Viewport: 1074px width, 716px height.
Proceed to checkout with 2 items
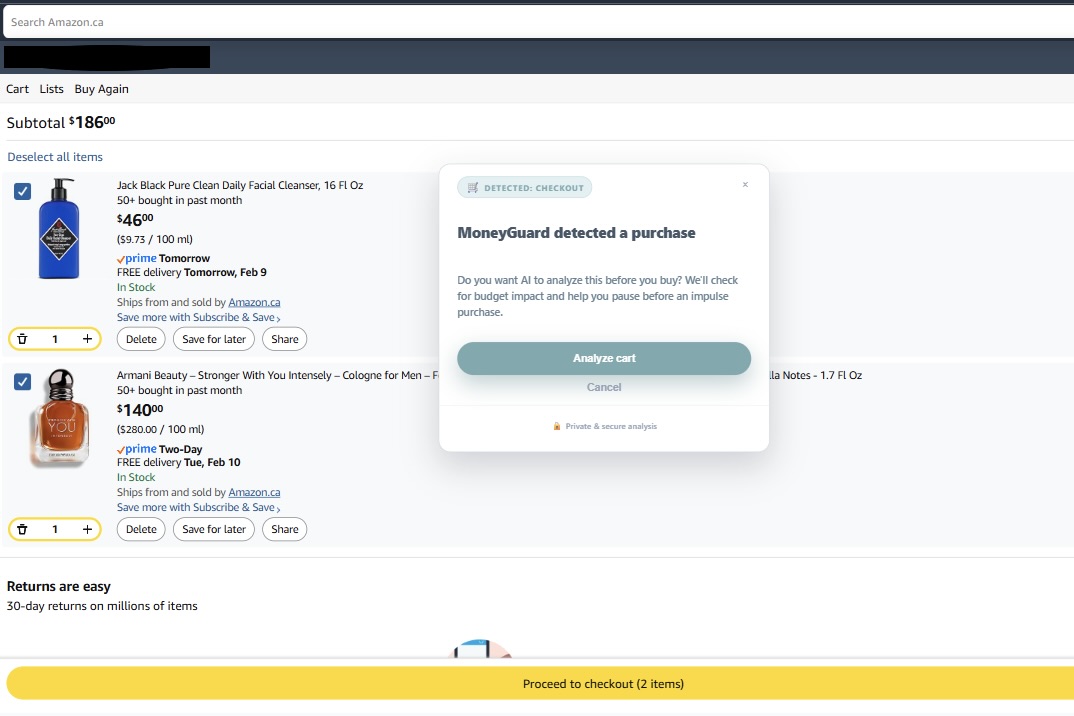coord(540,684)
